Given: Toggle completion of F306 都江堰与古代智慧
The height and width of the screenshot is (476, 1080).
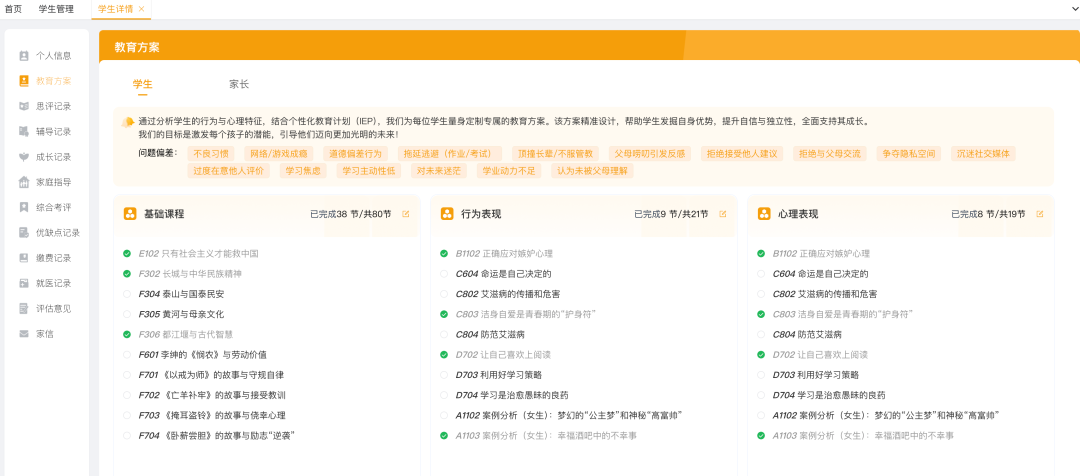Looking at the screenshot, I should (x=127, y=334).
